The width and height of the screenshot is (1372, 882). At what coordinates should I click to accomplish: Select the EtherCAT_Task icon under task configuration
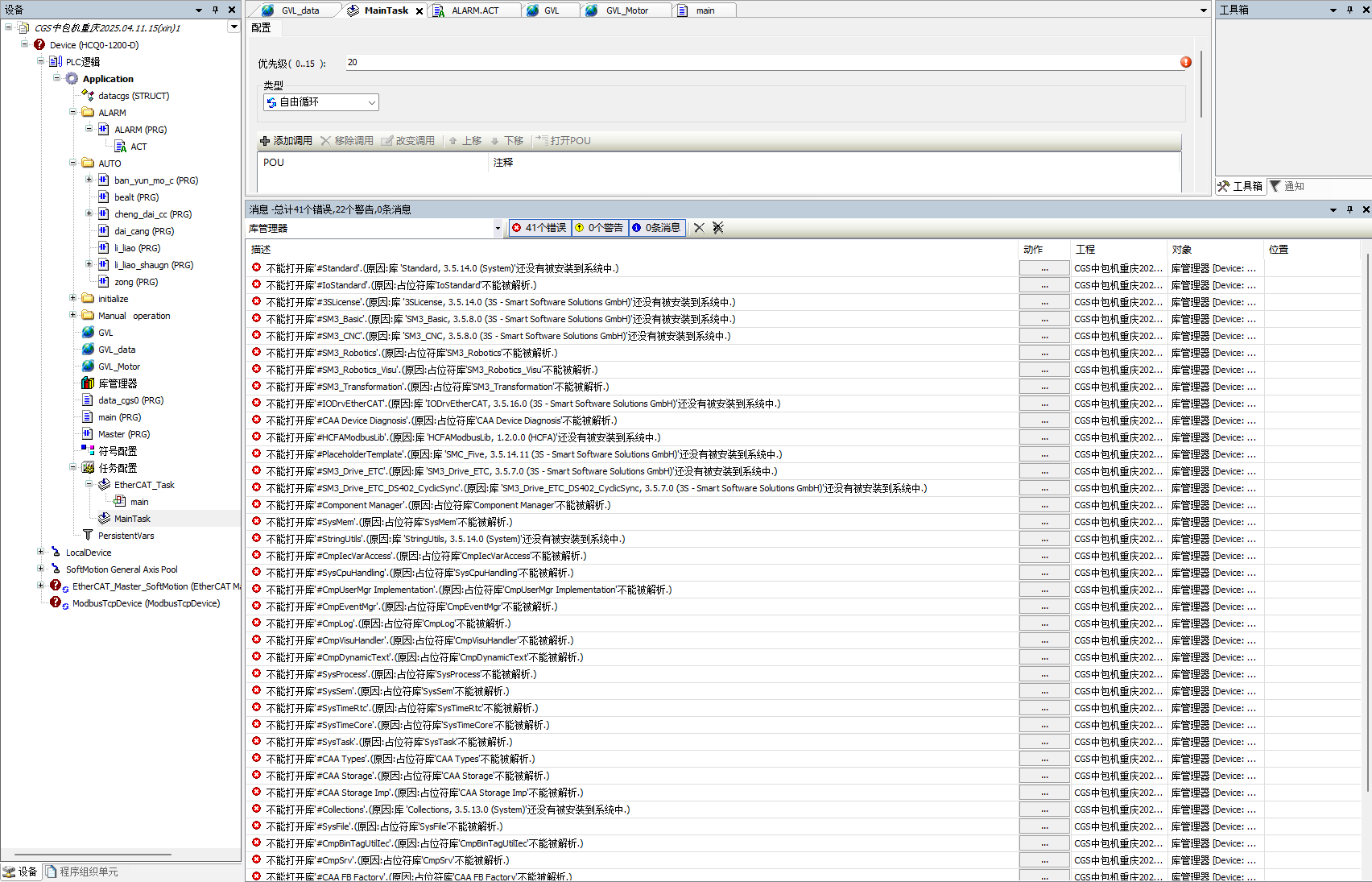point(105,485)
